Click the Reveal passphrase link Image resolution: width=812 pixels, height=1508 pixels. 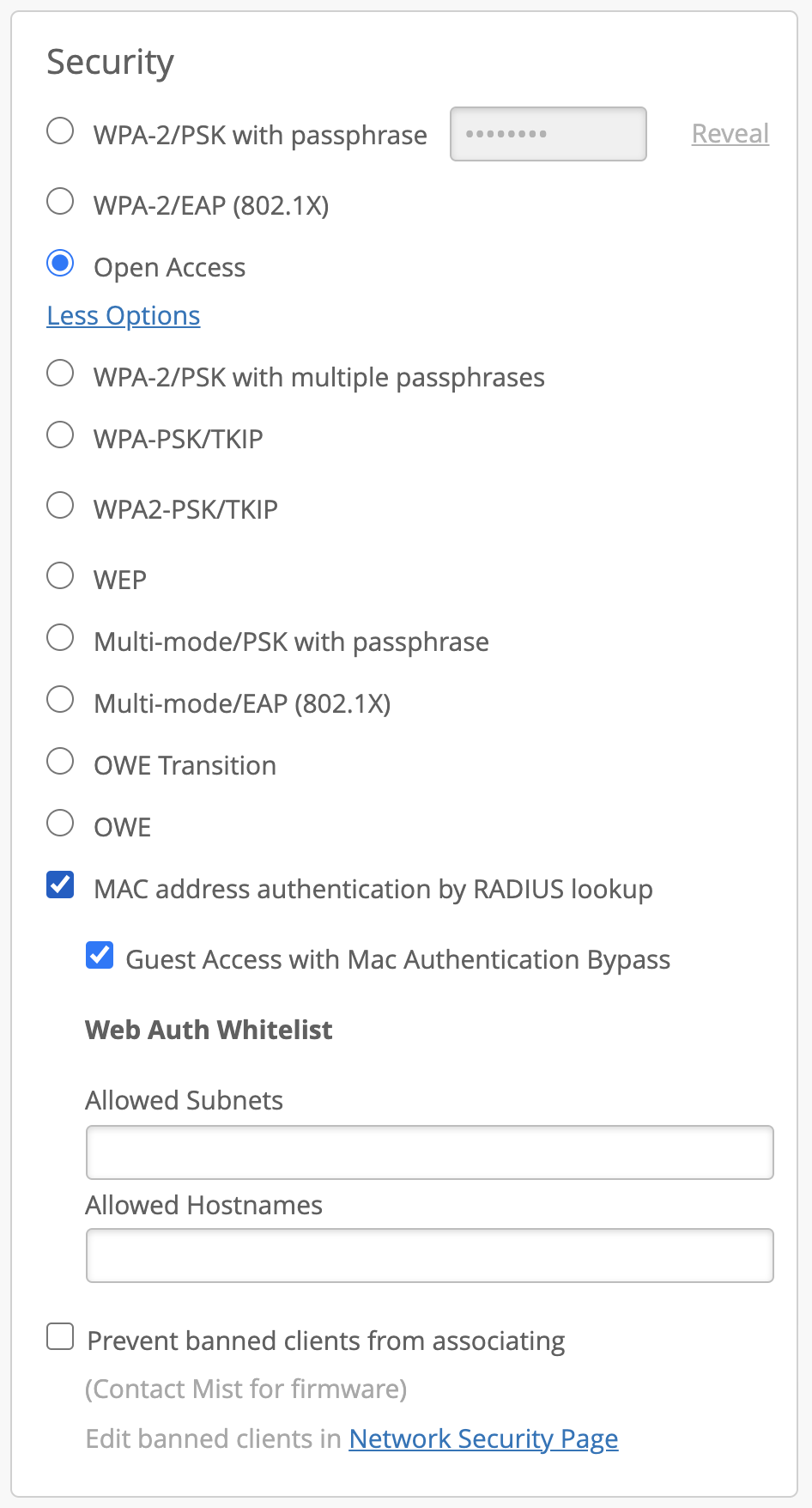tap(730, 134)
